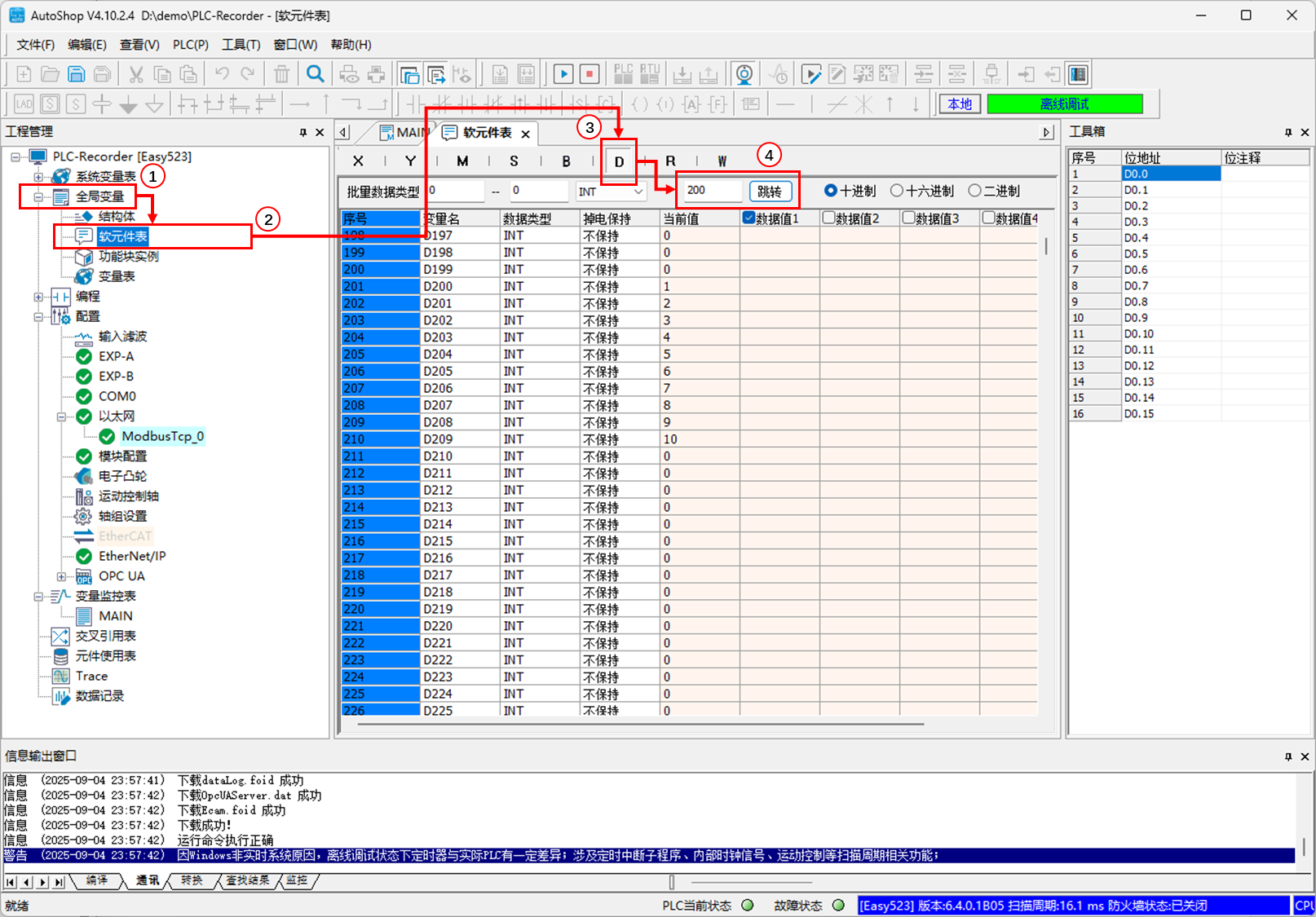Click the magnifier Search icon
The image size is (1316, 917).
point(315,75)
